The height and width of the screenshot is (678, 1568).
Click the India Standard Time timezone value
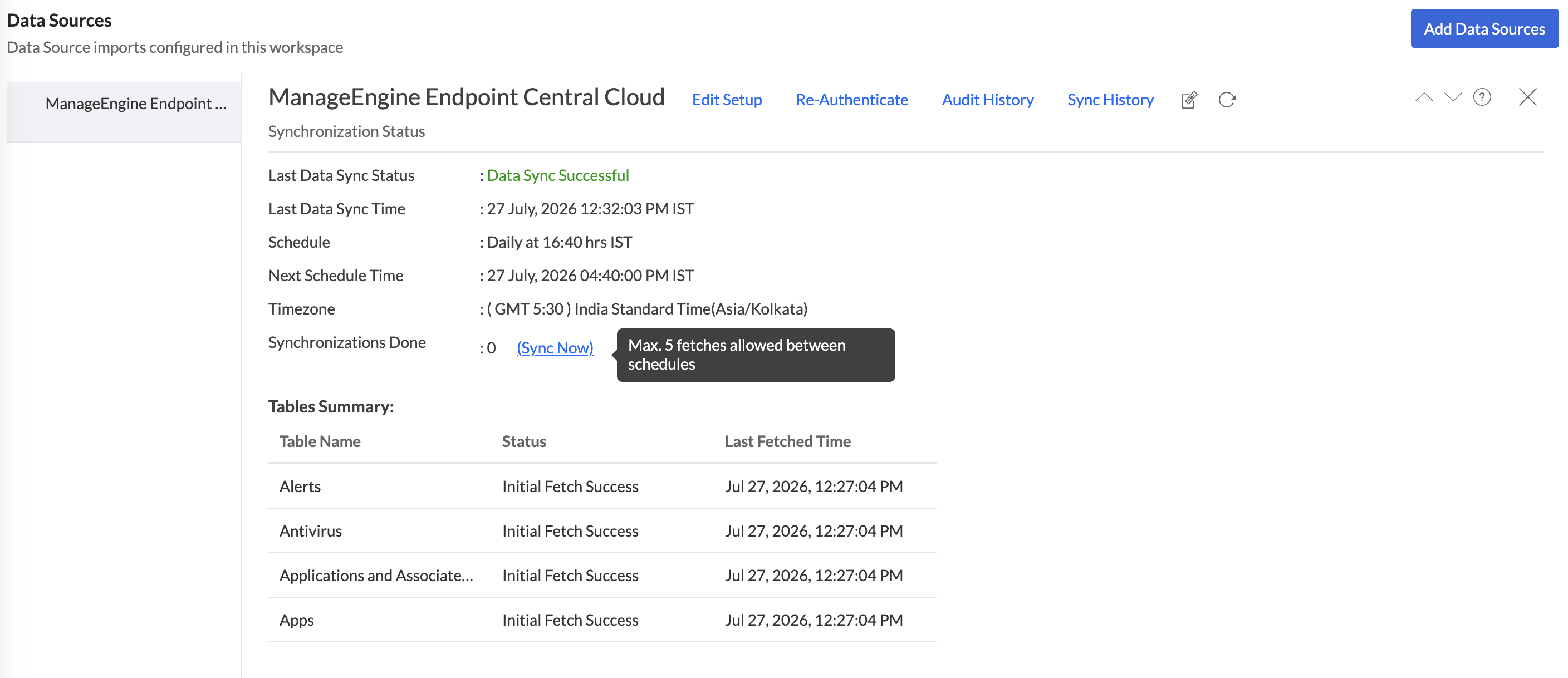647,309
